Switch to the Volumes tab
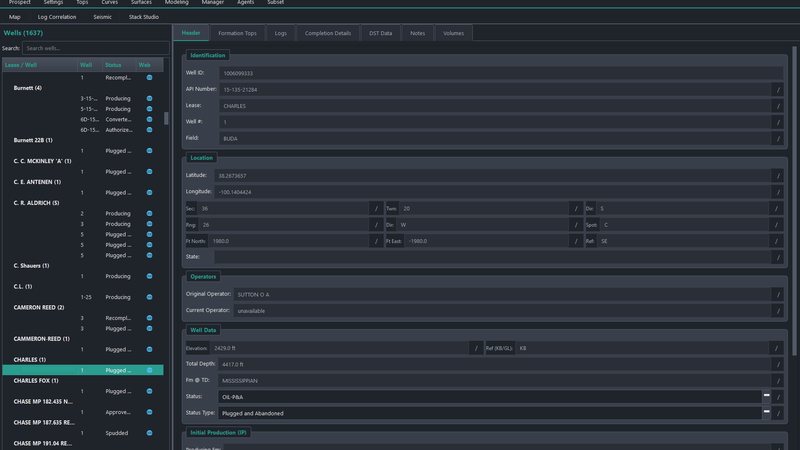The image size is (800, 450). 454,33
